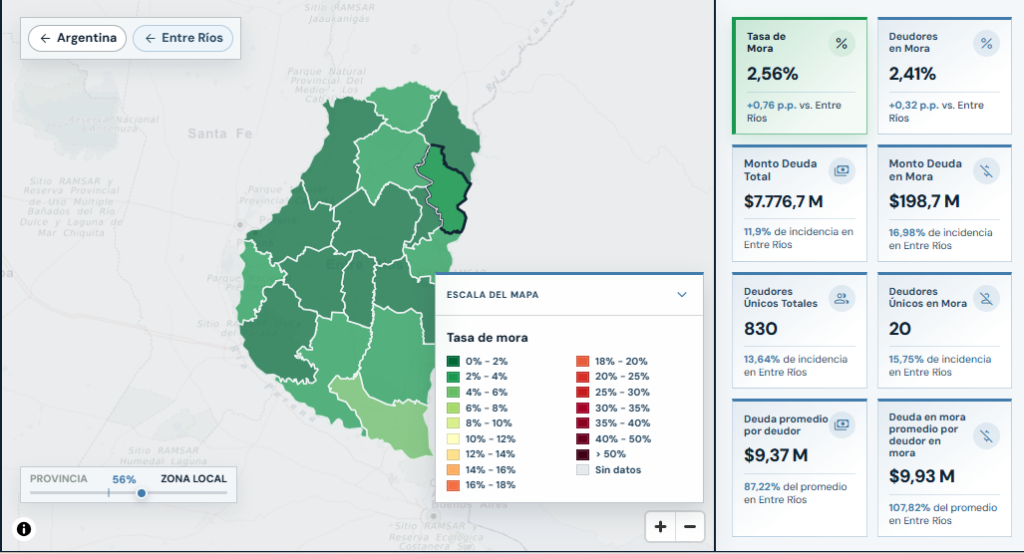Click crossed-dollar icon on Deuda en mora promedio card
Viewport: 1024px width, 554px height.
(x=986, y=435)
